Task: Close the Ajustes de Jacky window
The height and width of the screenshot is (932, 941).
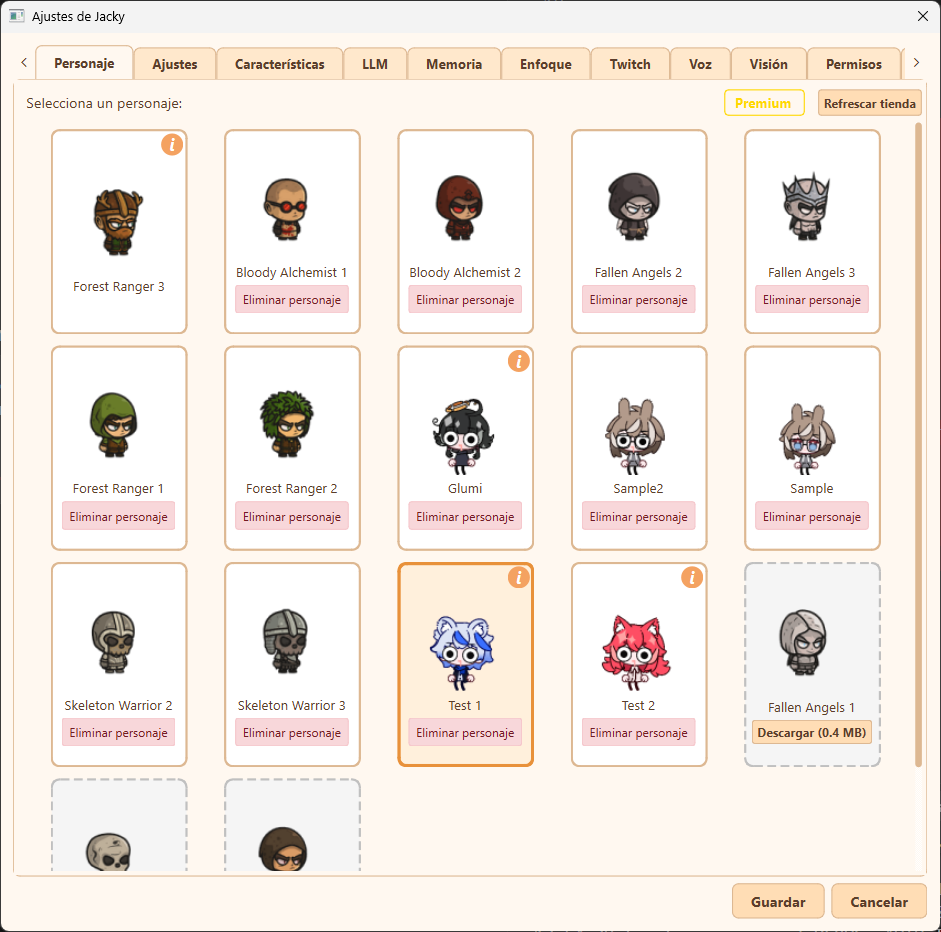Action: coord(923,16)
